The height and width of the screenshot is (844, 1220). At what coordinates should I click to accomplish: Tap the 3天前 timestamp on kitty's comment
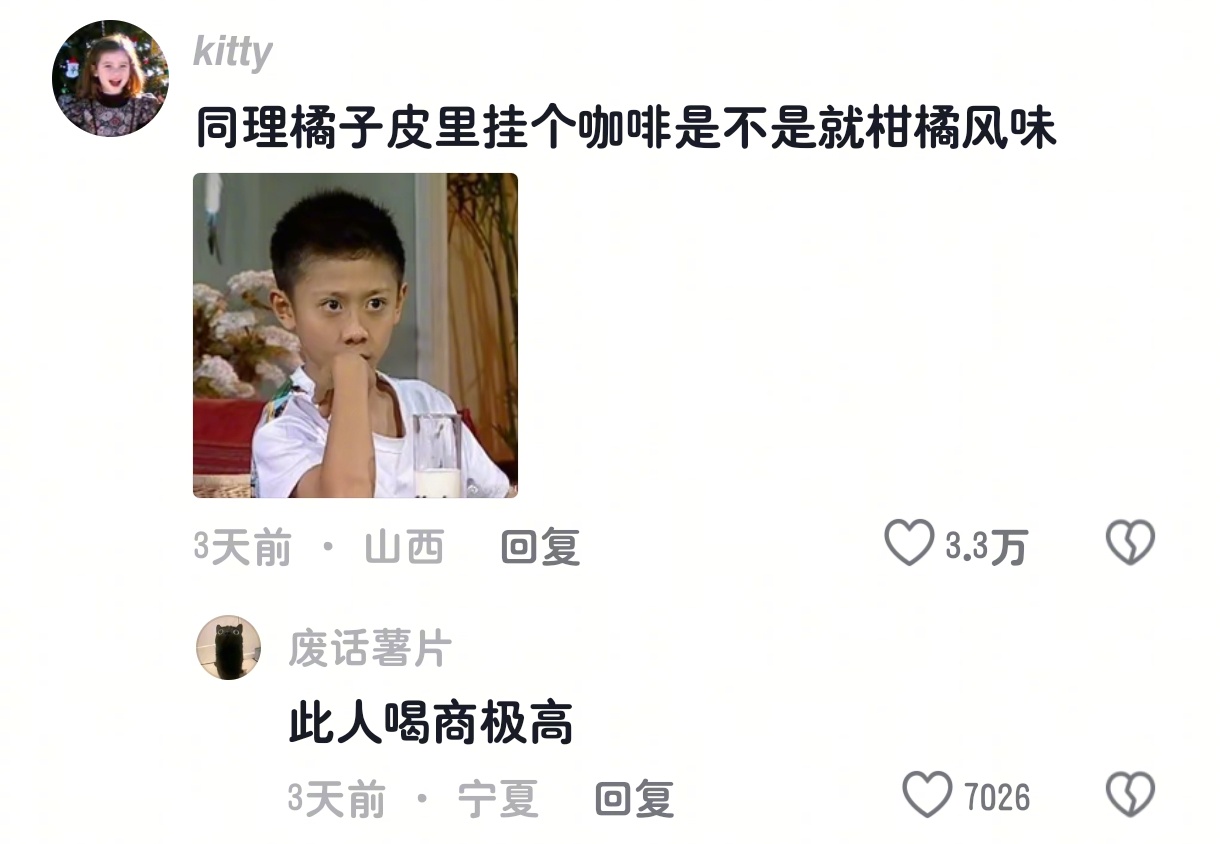point(242,547)
